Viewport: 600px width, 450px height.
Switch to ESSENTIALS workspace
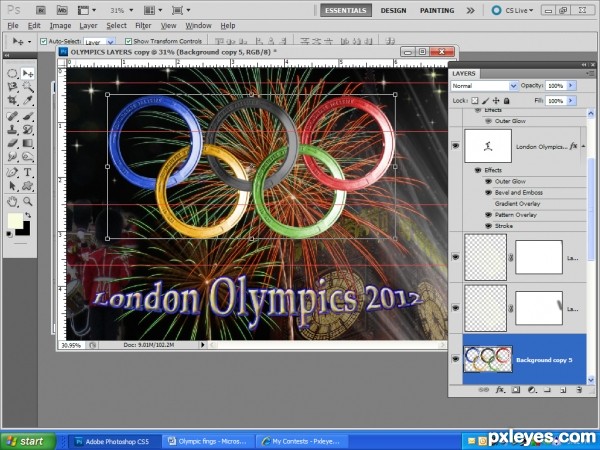[x=346, y=10]
